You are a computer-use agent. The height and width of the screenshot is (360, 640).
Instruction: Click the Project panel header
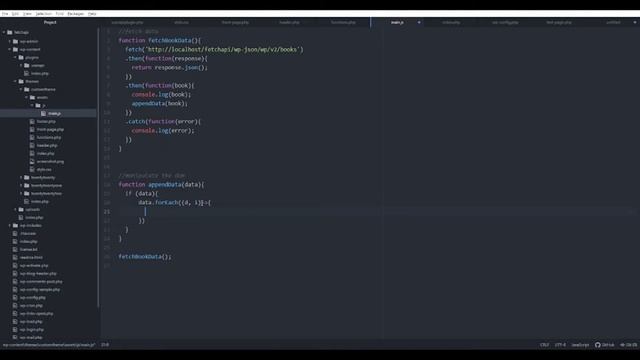(x=50, y=22)
